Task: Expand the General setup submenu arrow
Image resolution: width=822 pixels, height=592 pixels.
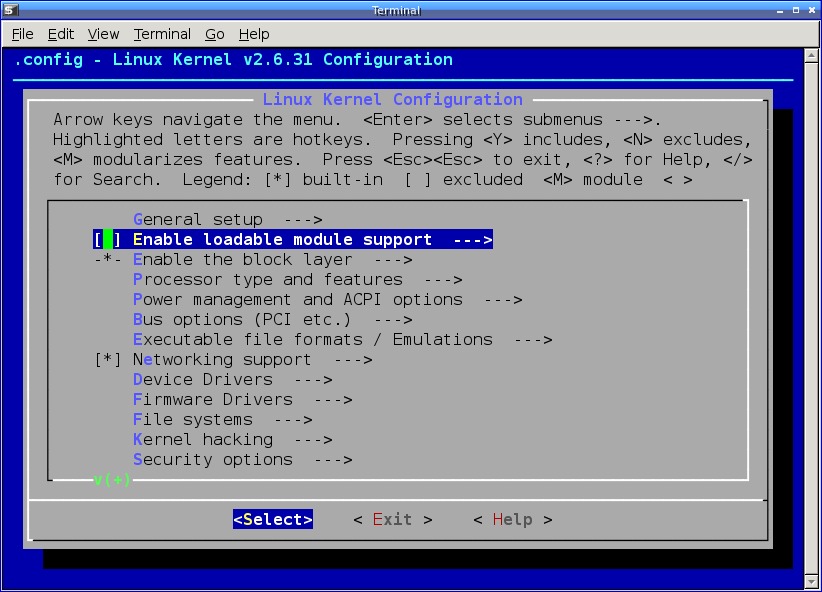Action: tap(303, 220)
